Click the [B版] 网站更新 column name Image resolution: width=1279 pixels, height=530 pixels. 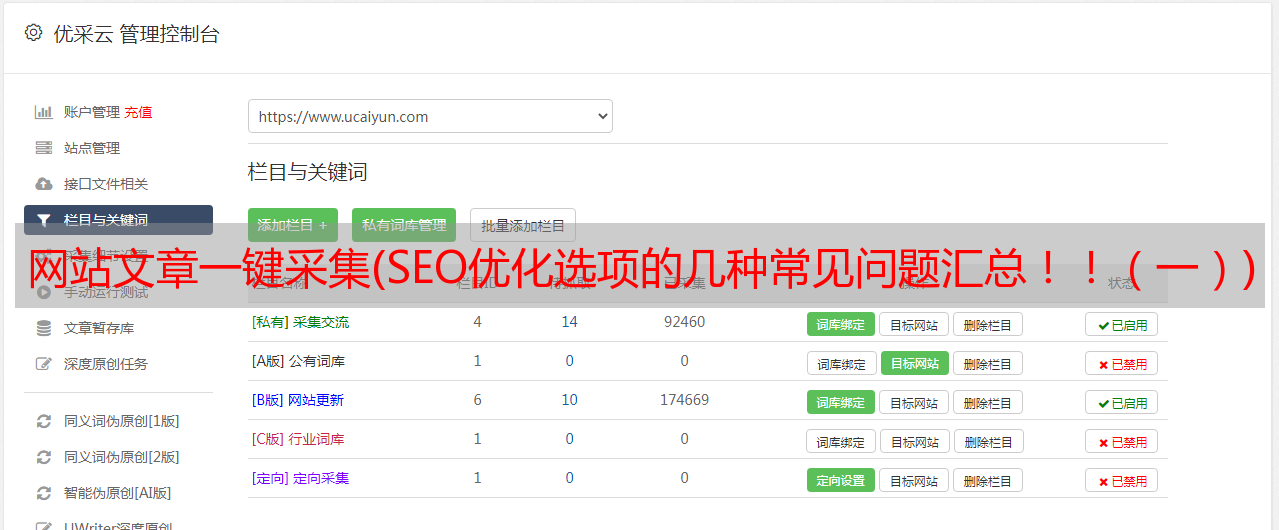[x=298, y=400]
